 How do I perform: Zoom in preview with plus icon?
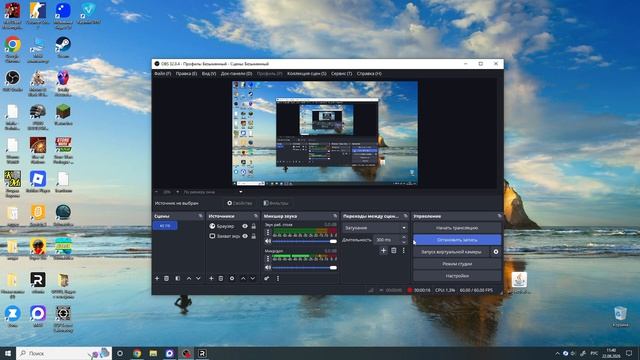(x=178, y=192)
